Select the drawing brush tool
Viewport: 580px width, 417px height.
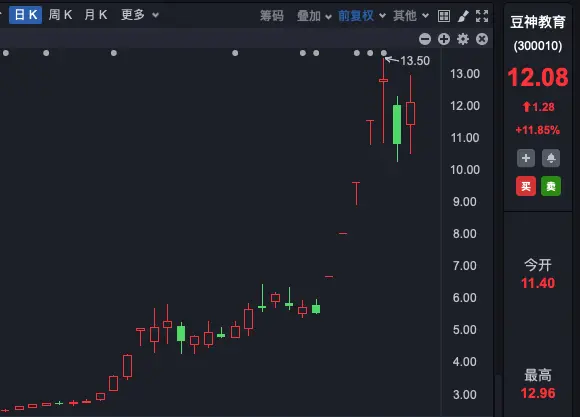(x=463, y=16)
